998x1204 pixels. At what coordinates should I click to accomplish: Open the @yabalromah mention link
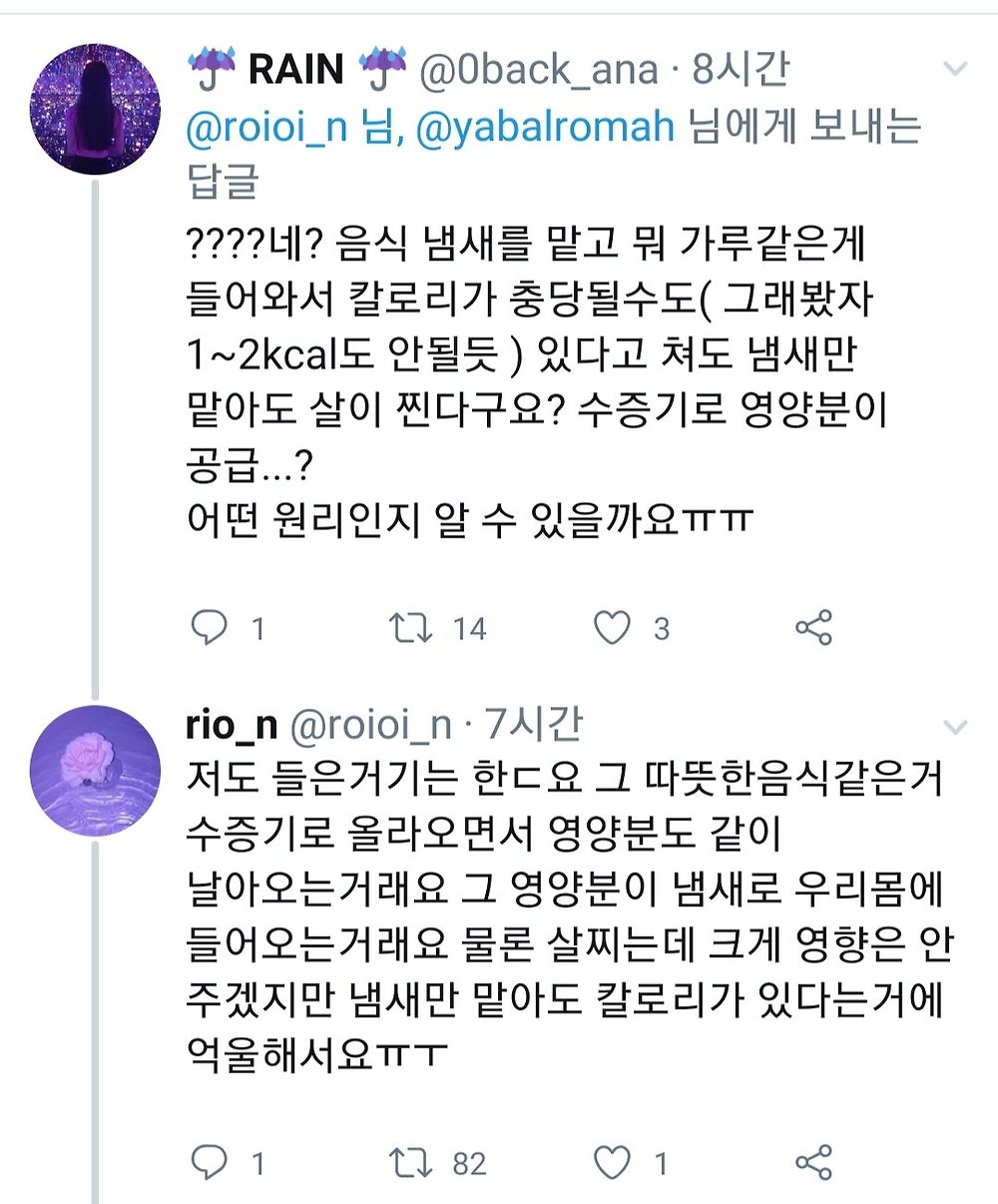tap(546, 128)
